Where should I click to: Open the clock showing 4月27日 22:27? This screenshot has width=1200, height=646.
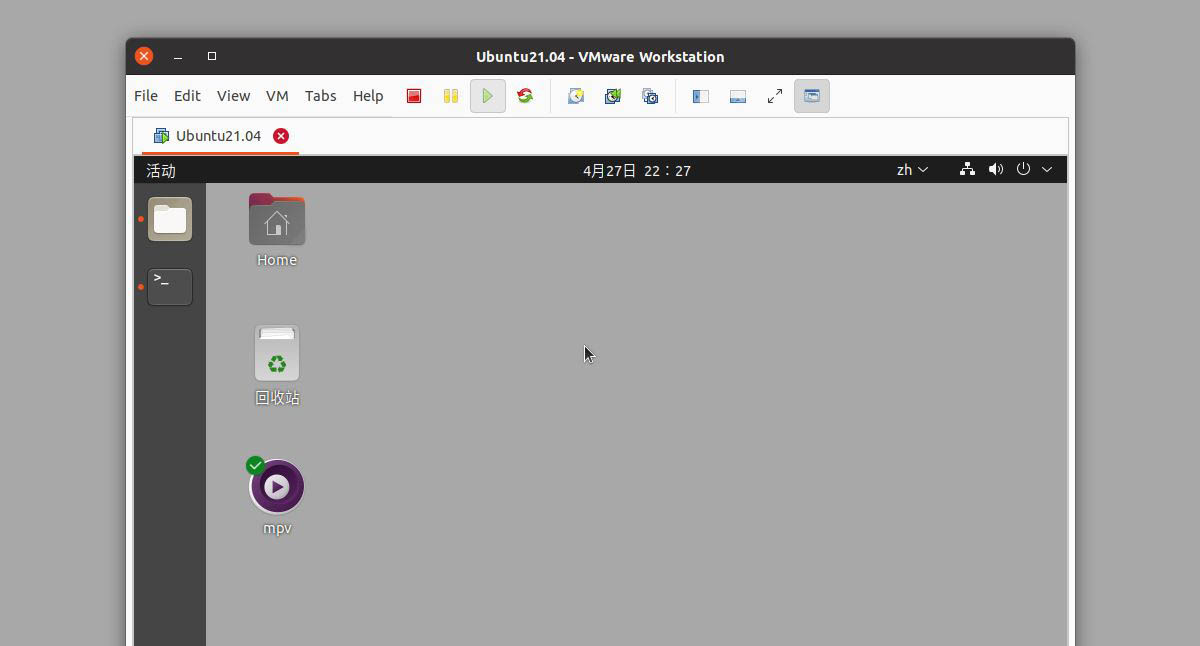(x=637, y=170)
